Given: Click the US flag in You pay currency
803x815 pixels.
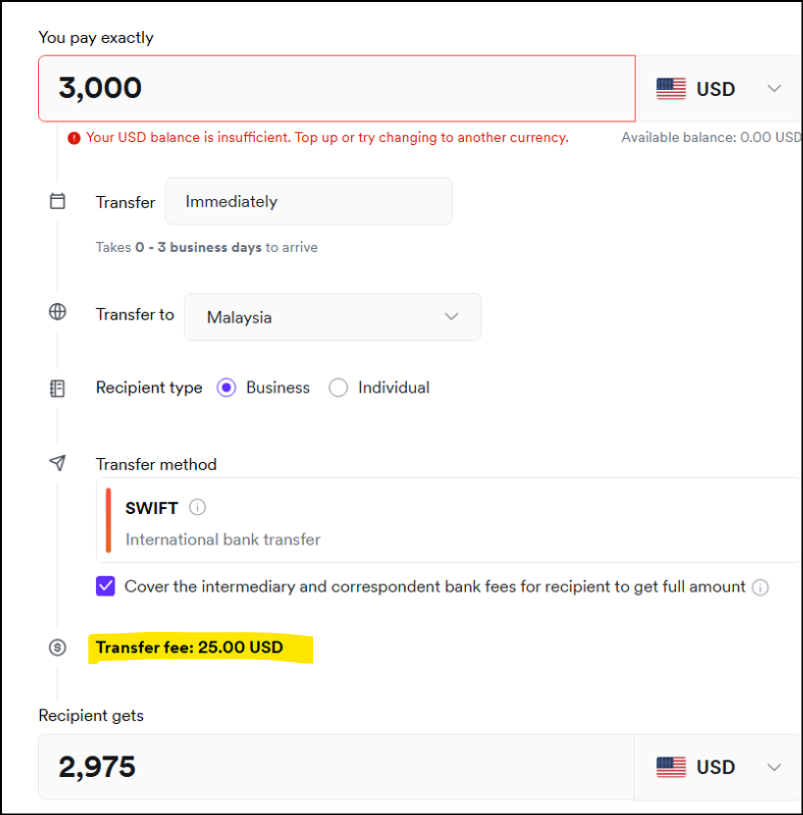Looking at the screenshot, I should [671, 89].
